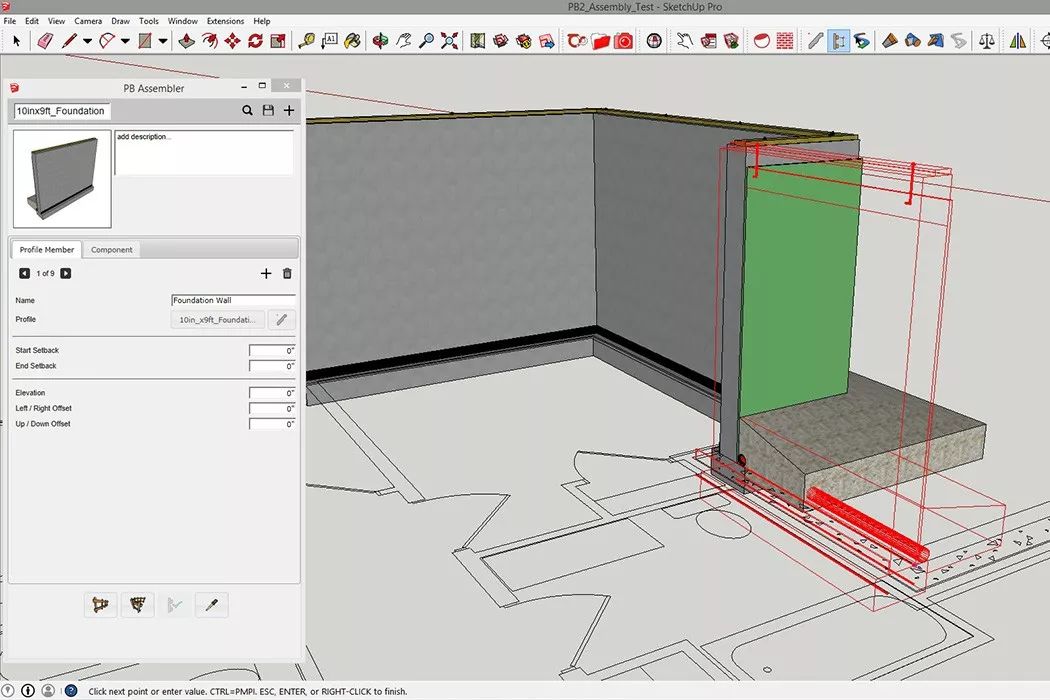This screenshot has height=700, width=1050.
Task: Expand the arc tool dropdown arrow
Action: click(x=125, y=41)
